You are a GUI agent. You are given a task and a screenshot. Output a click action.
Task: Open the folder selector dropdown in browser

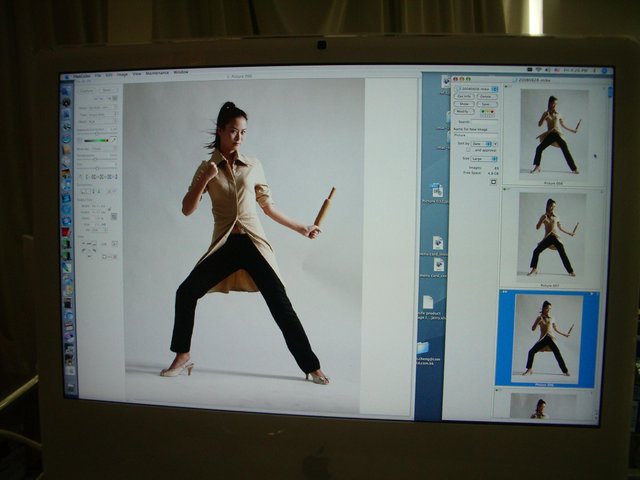pyautogui.click(x=475, y=88)
